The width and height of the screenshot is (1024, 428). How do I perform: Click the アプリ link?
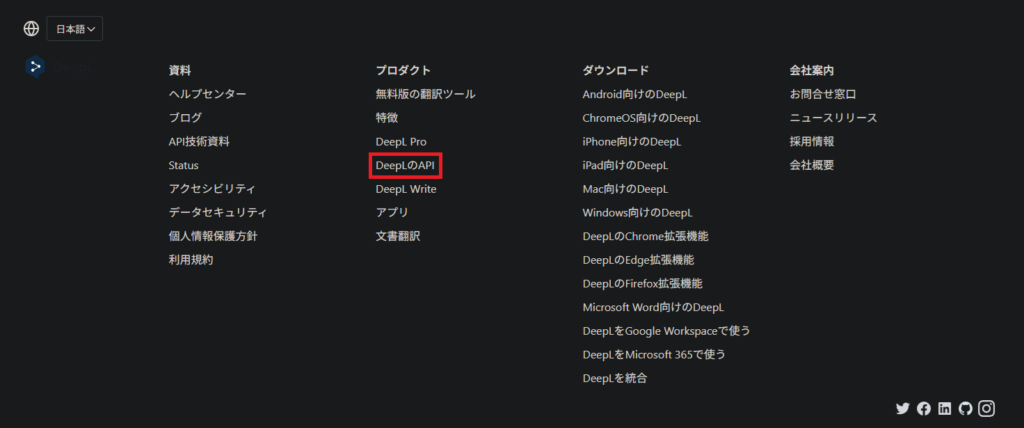coord(392,213)
